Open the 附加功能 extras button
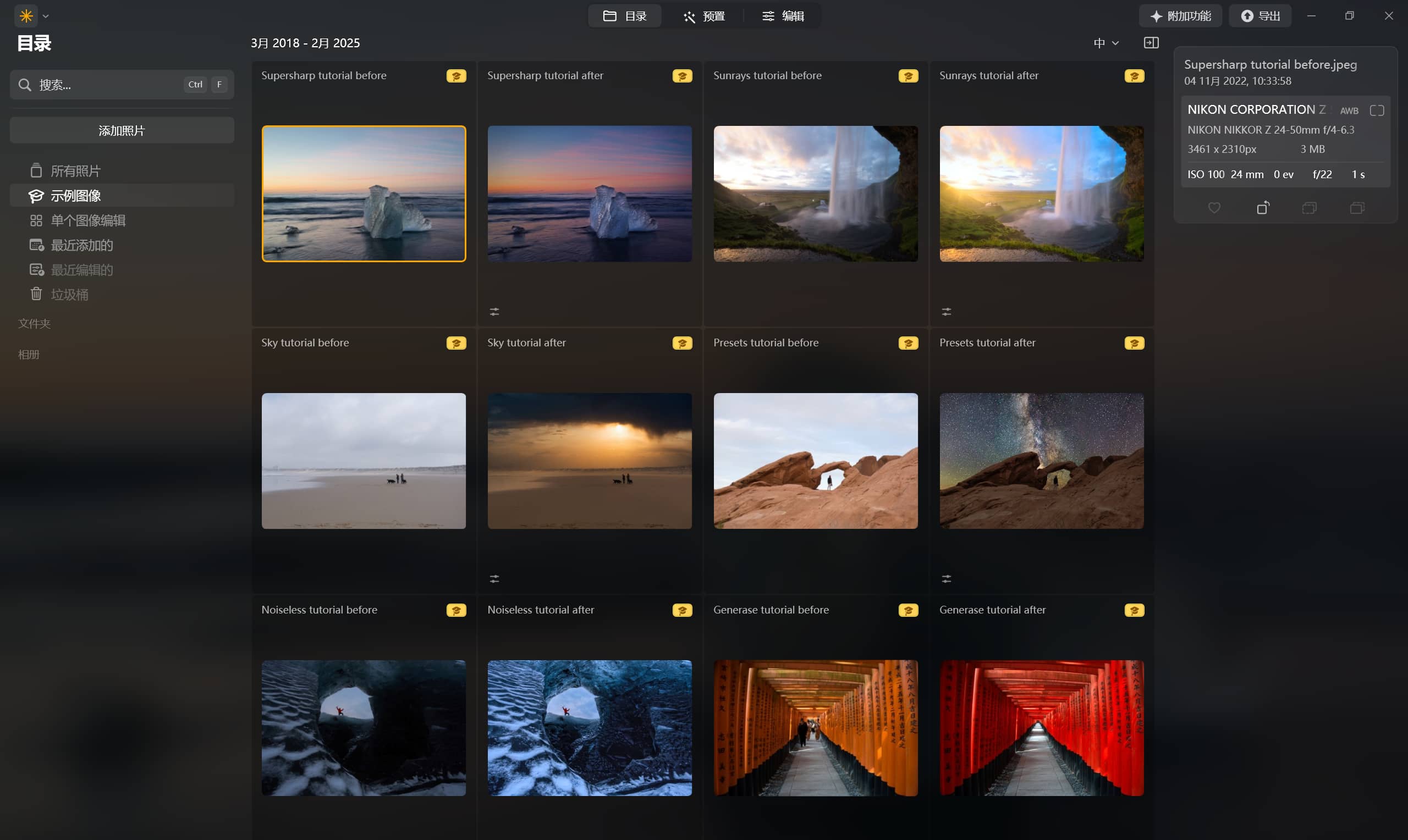 pyautogui.click(x=1180, y=16)
